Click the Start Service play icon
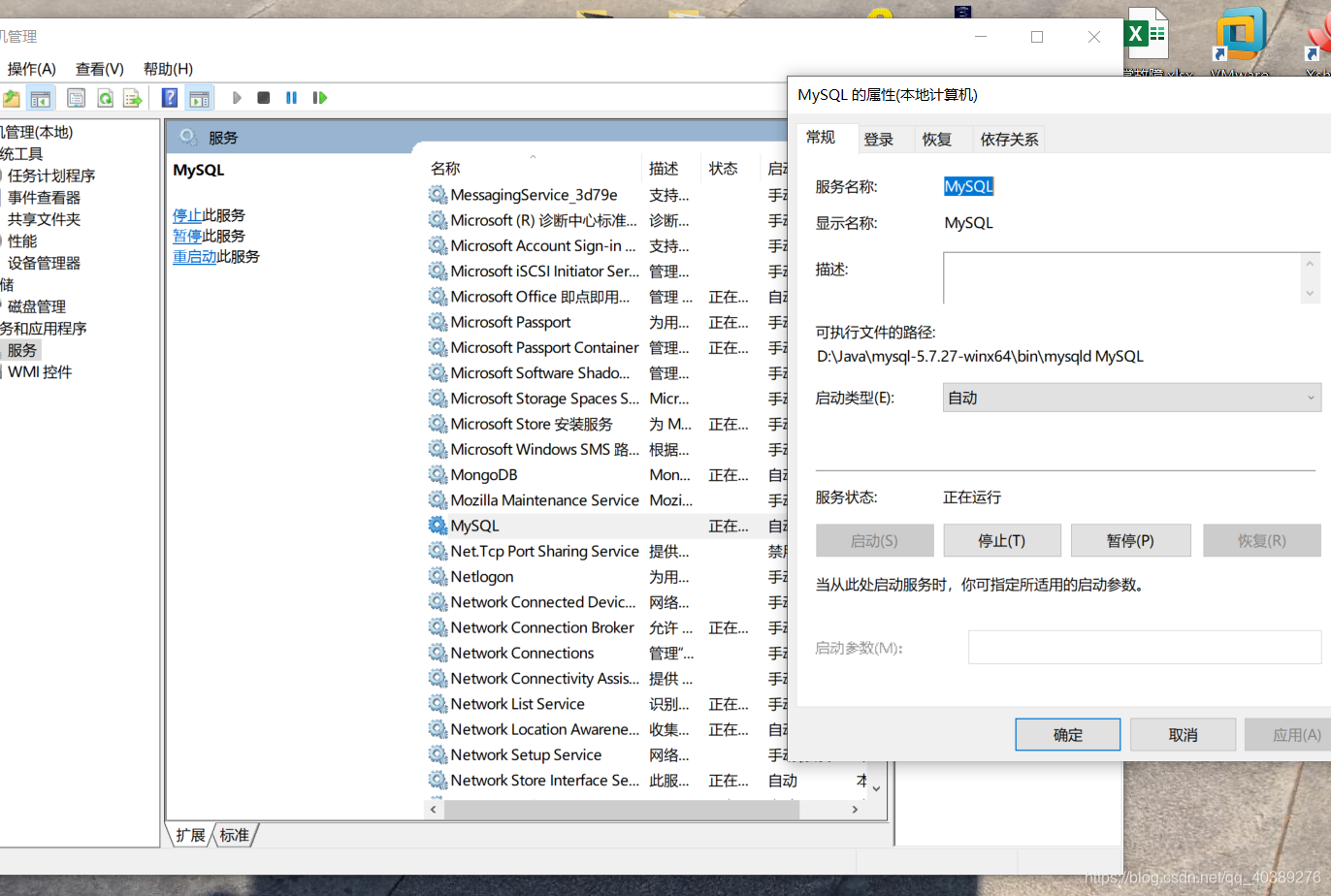 pos(237,98)
